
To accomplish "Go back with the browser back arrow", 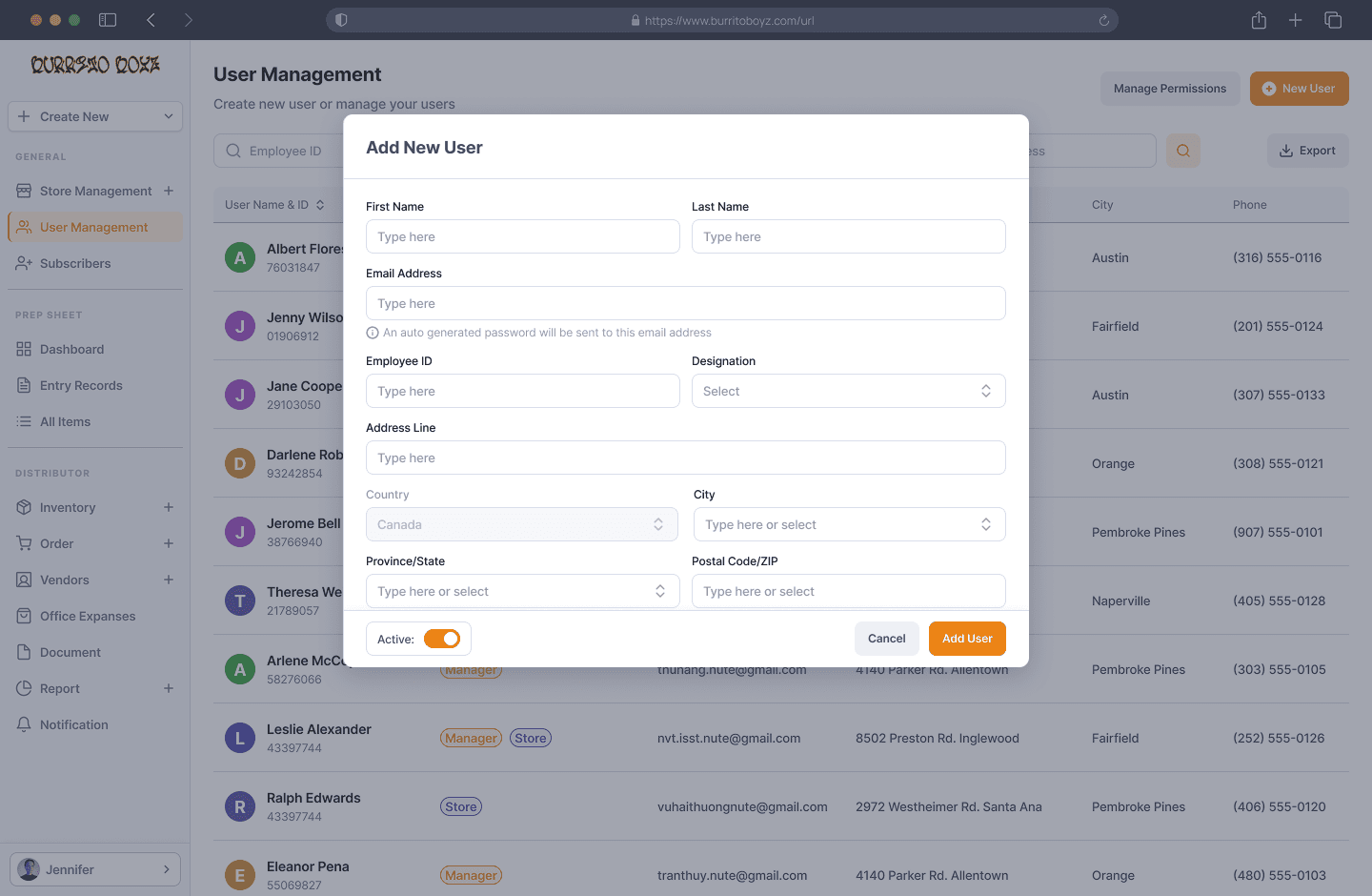I will click(151, 20).
